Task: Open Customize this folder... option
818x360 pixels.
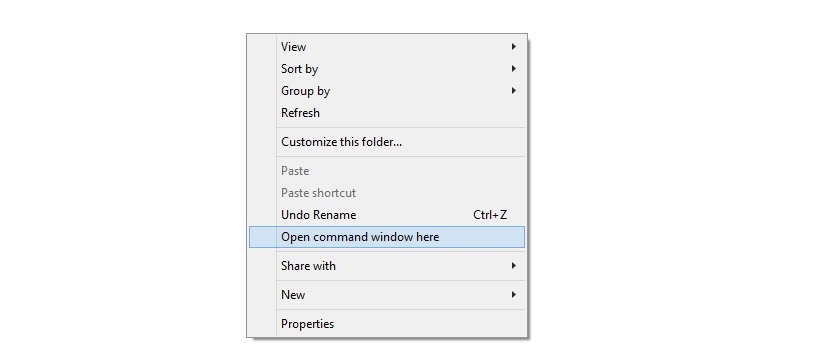Action: [x=387, y=141]
